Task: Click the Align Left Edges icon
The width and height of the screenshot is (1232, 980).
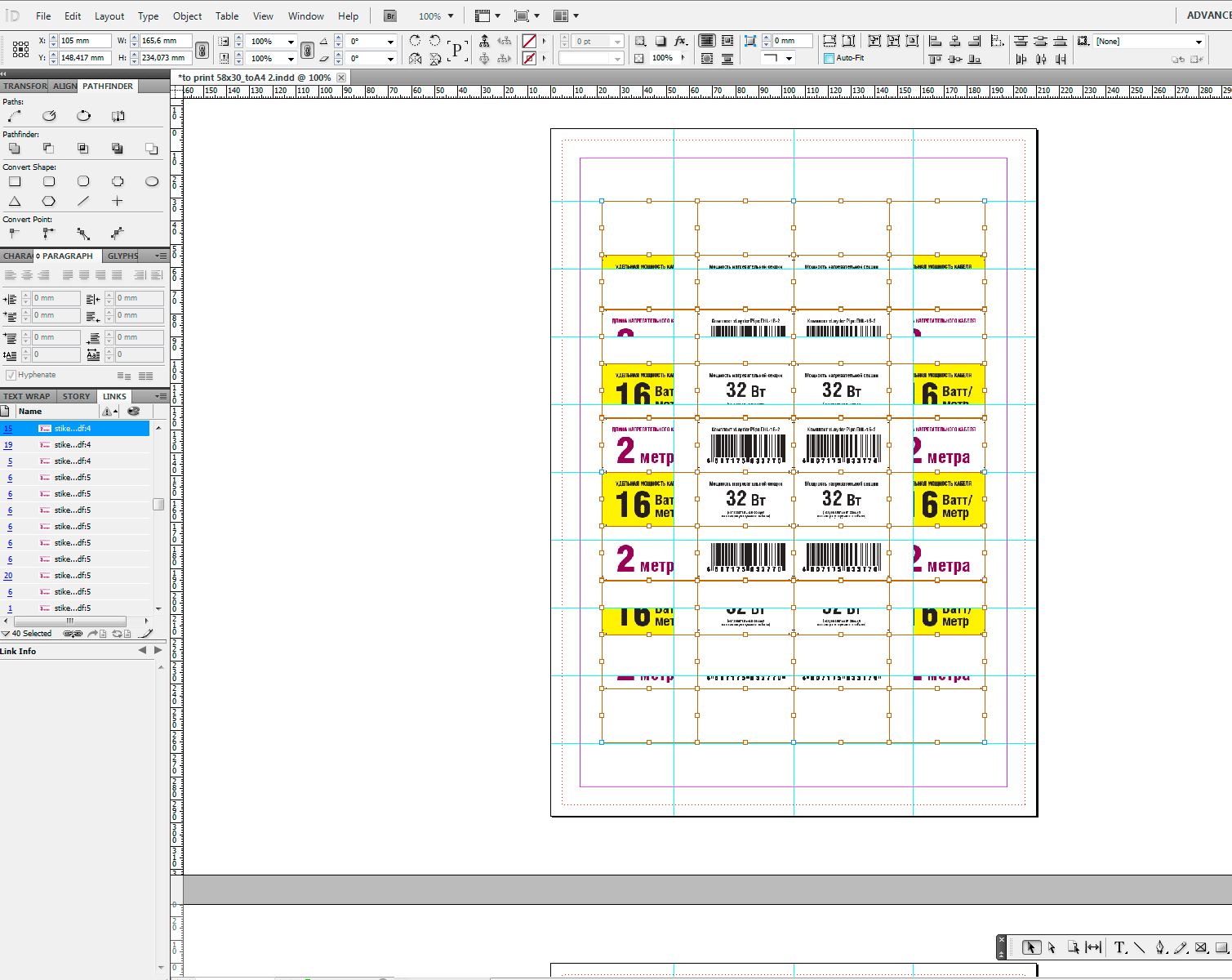Action: (936, 41)
